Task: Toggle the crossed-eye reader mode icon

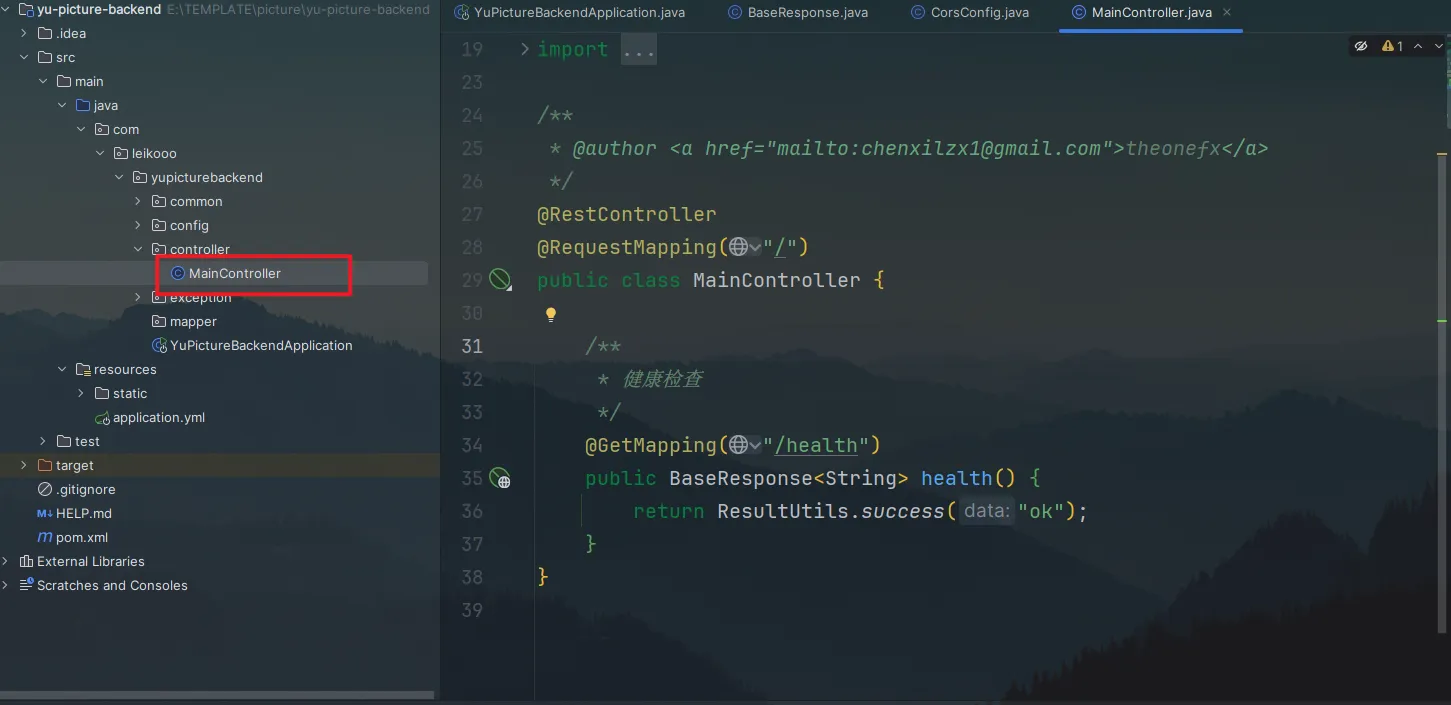Action: [1360, 46]
